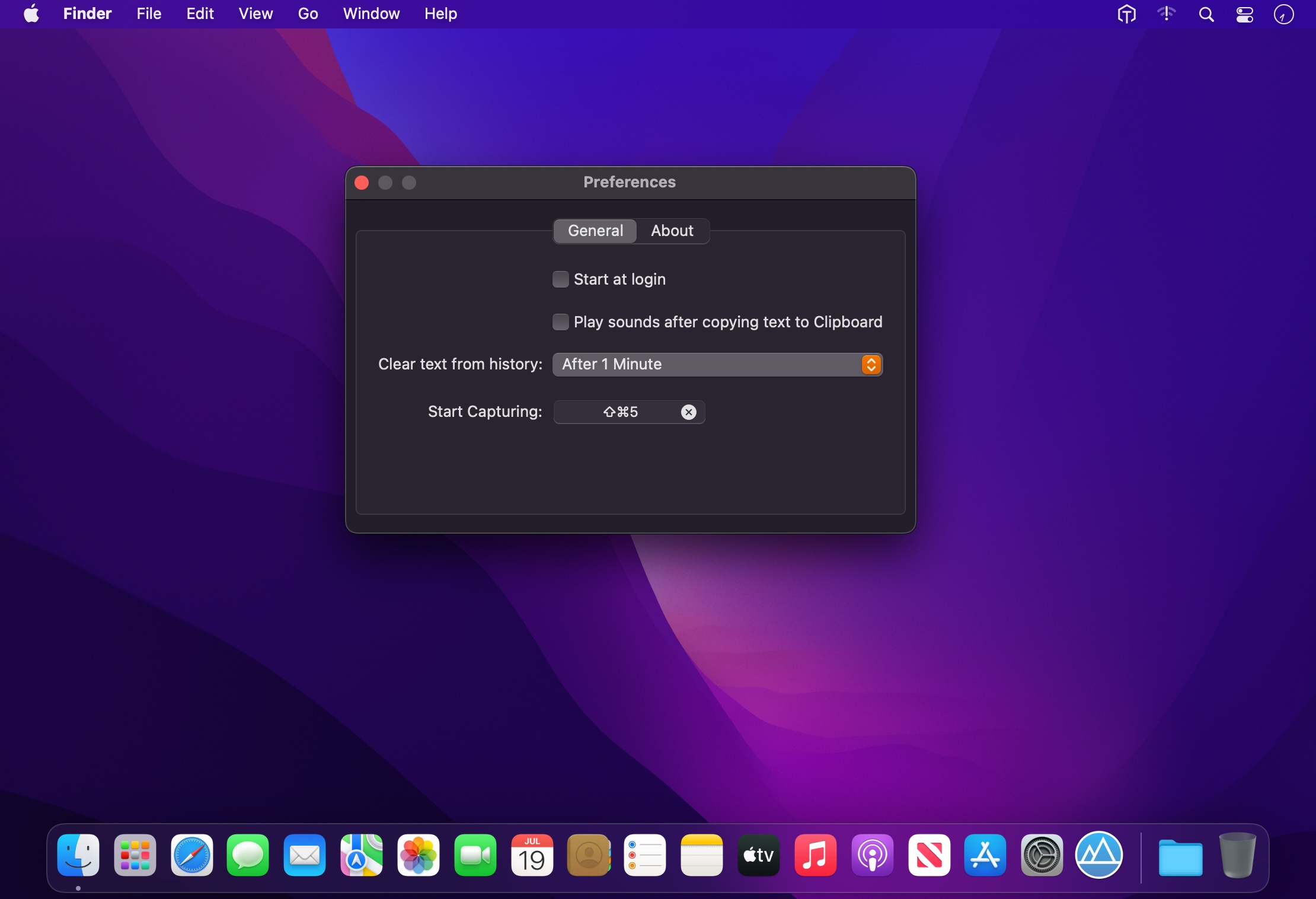This screenshot has width=1316, height=899.
Task: Switch to the About tab
Action: tap(672, 231)
